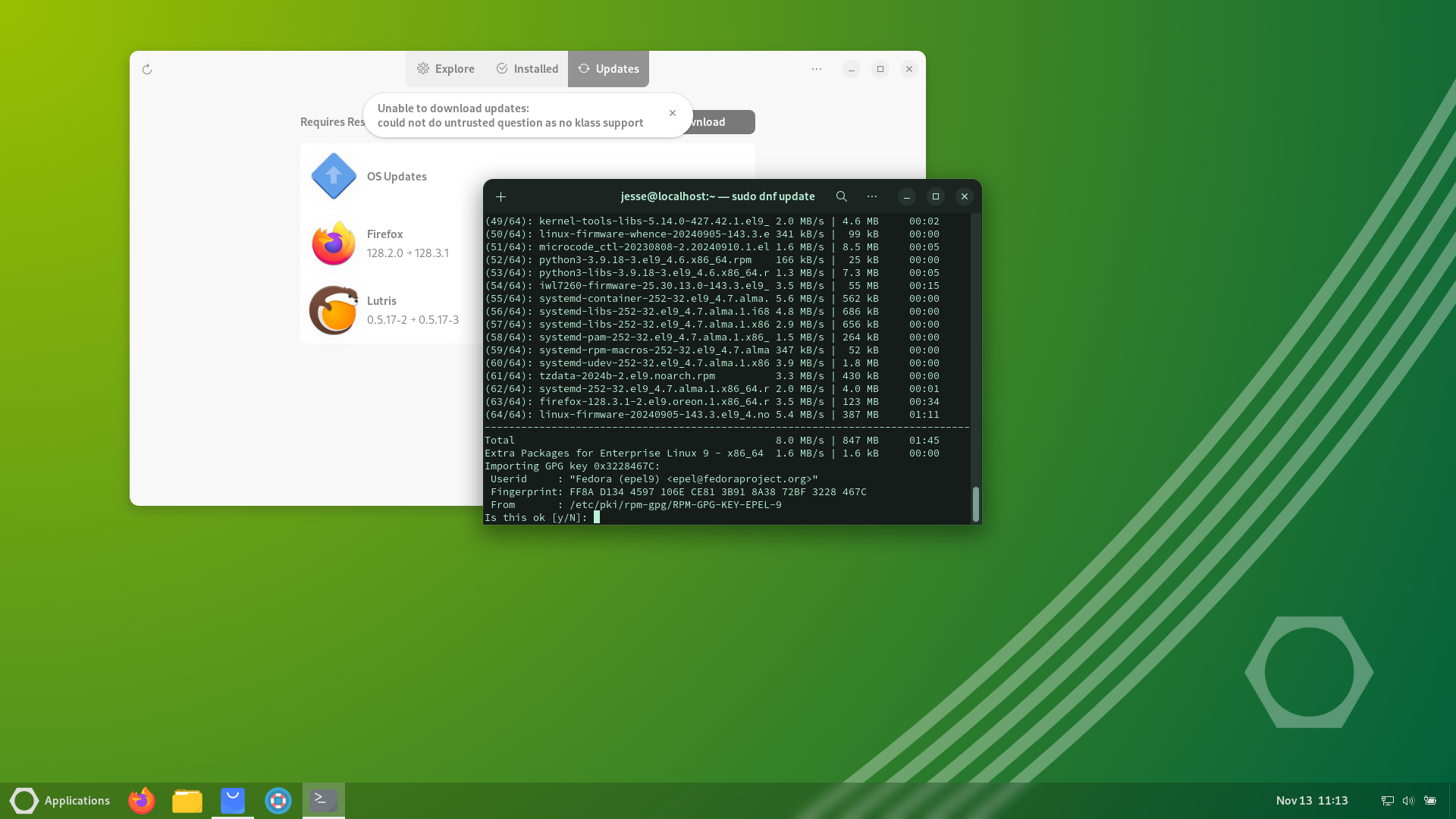Switch to the Explore tab
Screen dimensions: 1456x819
pyautogui.click(x=446, y=69)
